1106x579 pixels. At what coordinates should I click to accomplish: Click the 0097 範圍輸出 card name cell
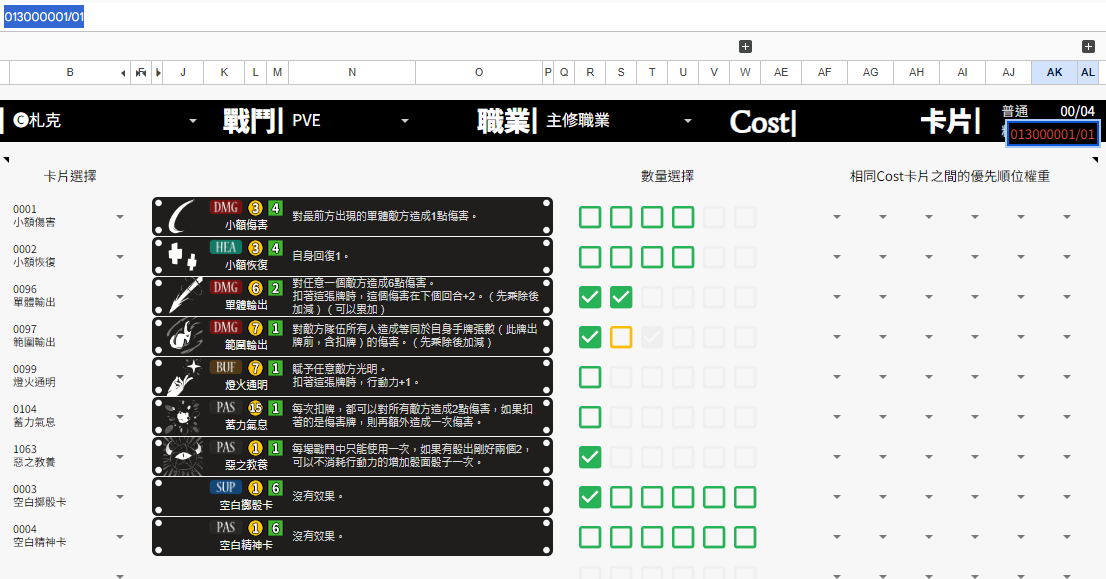coord(34,336)
